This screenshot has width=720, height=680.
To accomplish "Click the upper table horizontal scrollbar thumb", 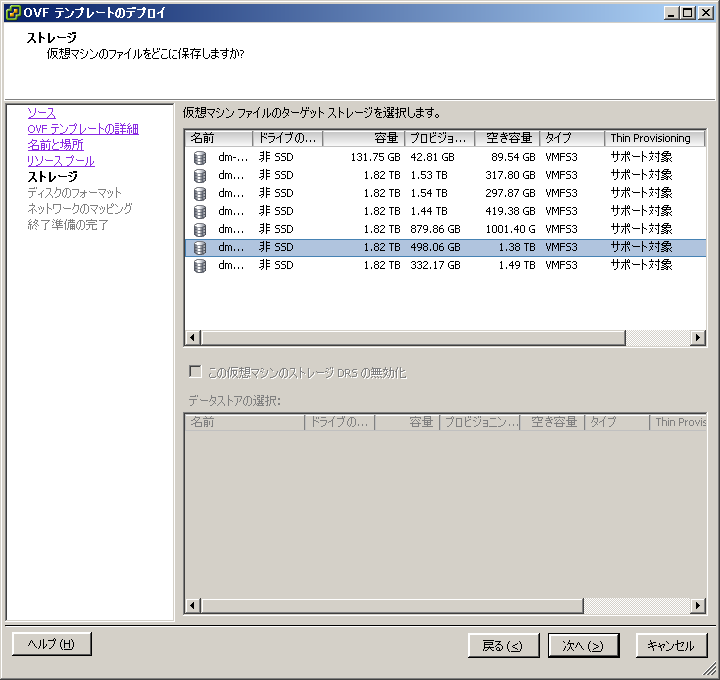I will point(413,338).
